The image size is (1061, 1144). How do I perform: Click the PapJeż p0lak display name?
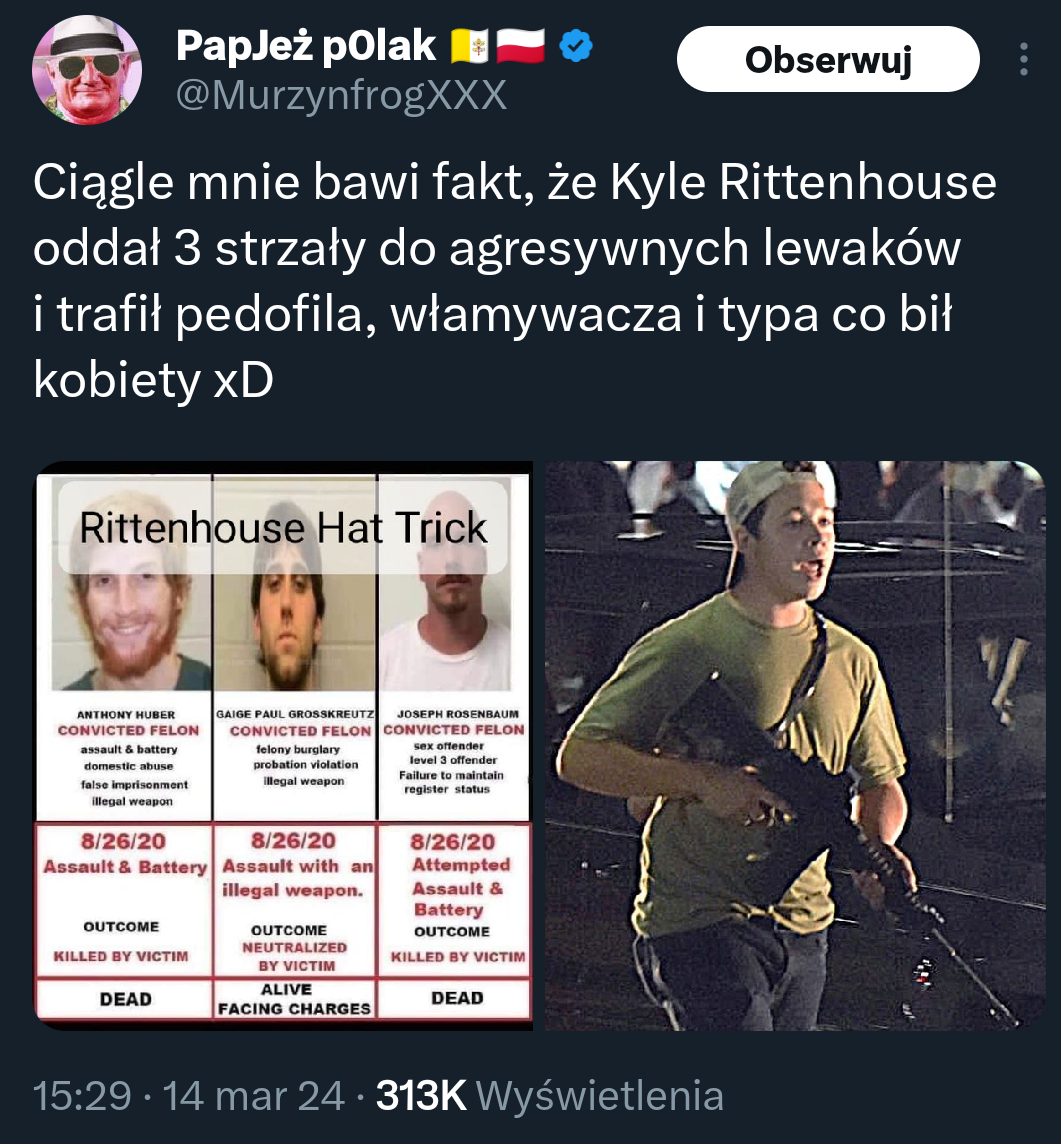tap(306, 46)
